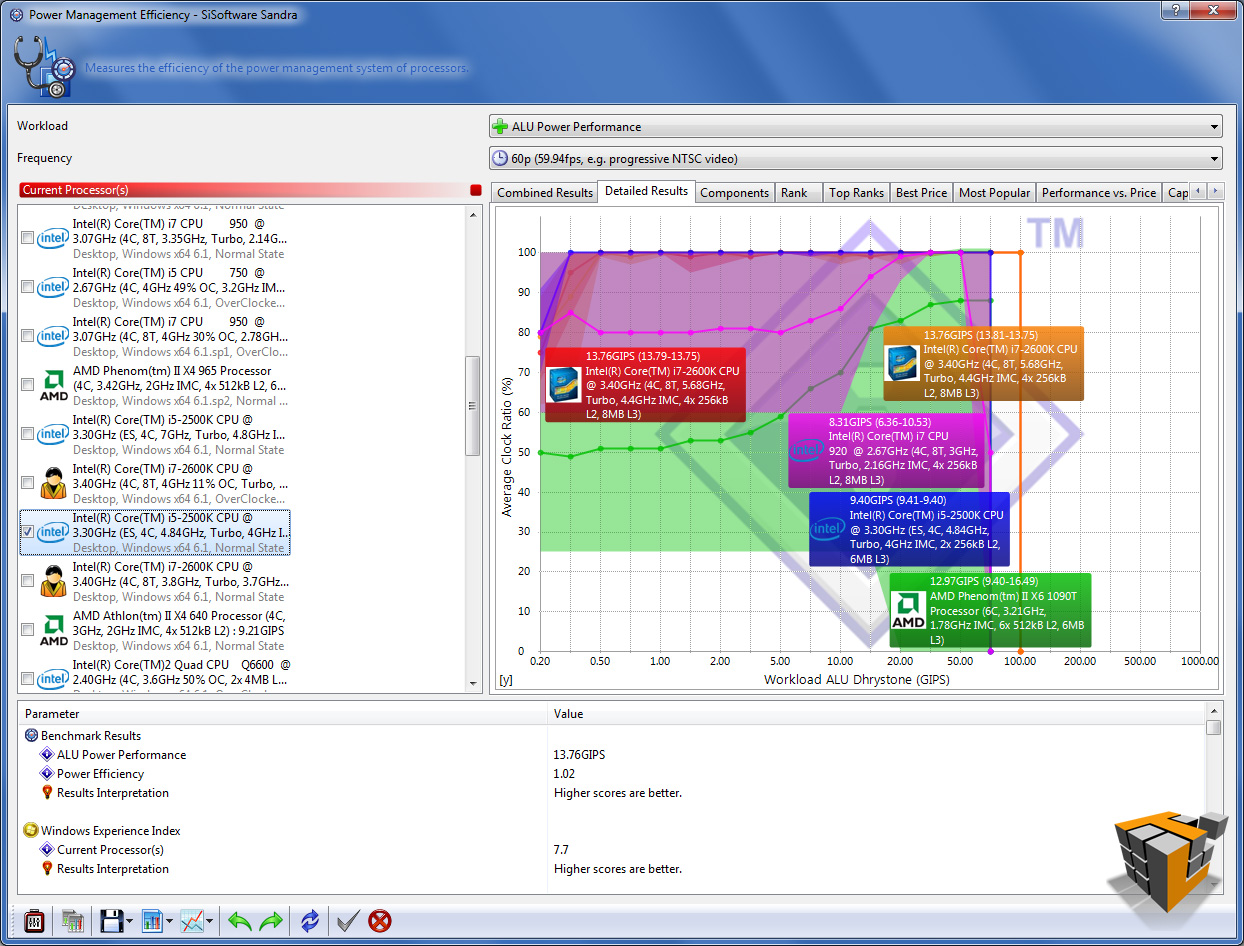
Task: Click the Benchmark Results section icon
Action: pyautogui.click(x=31, y=736)
